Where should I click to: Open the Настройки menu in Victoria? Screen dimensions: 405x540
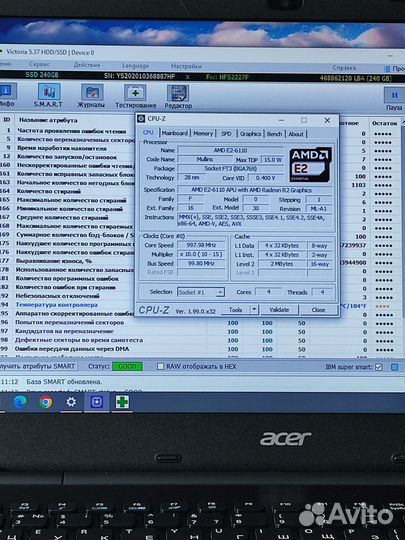pos(186,66)
